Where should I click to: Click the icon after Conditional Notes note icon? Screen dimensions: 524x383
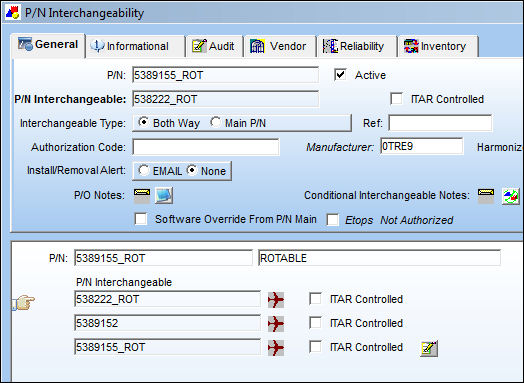click(x=511, y=196)
